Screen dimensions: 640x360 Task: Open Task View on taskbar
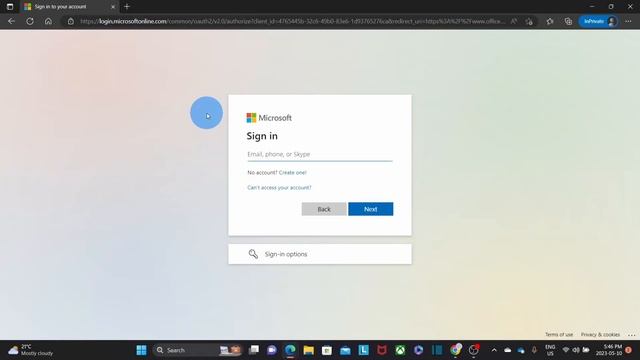point(254,350)
